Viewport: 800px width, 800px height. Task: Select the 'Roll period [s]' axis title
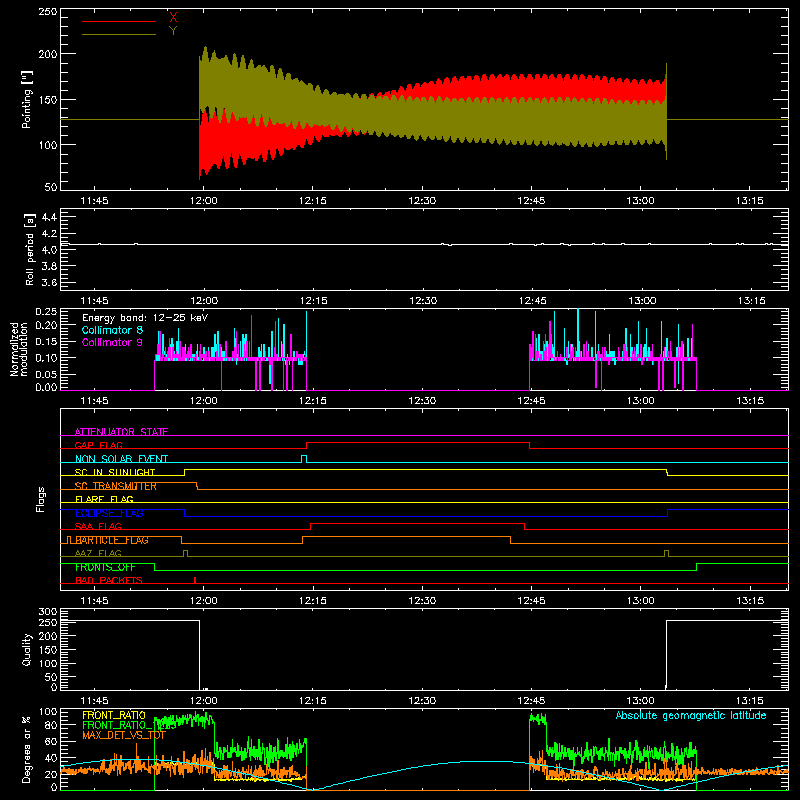[x=30, y=249]
